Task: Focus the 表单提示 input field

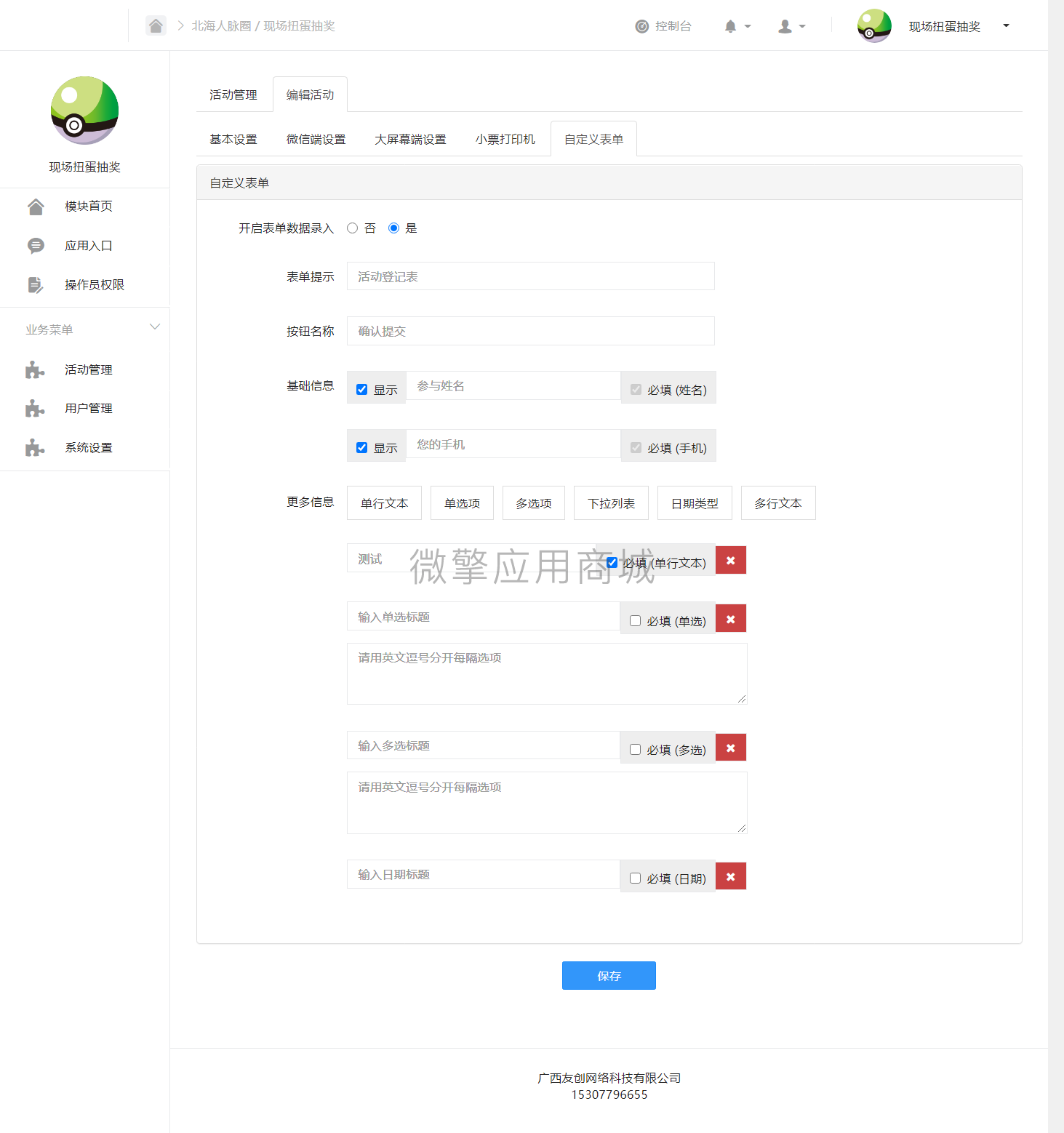Action: (531, 276)
